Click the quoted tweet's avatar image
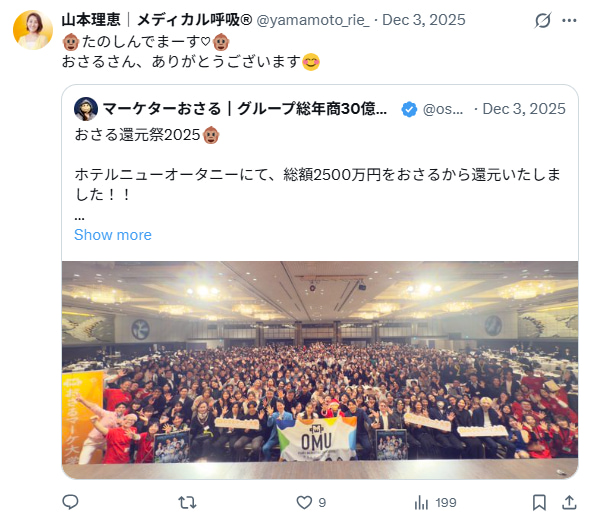 click(86, 109)
